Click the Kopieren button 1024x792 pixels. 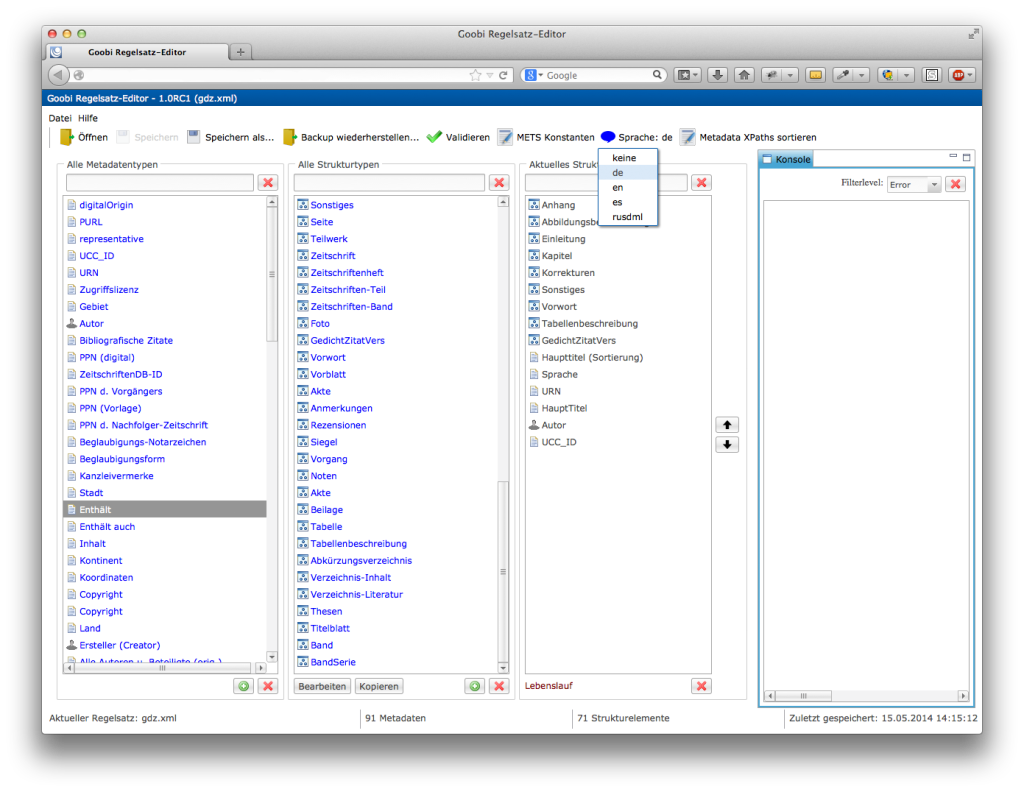379,686
